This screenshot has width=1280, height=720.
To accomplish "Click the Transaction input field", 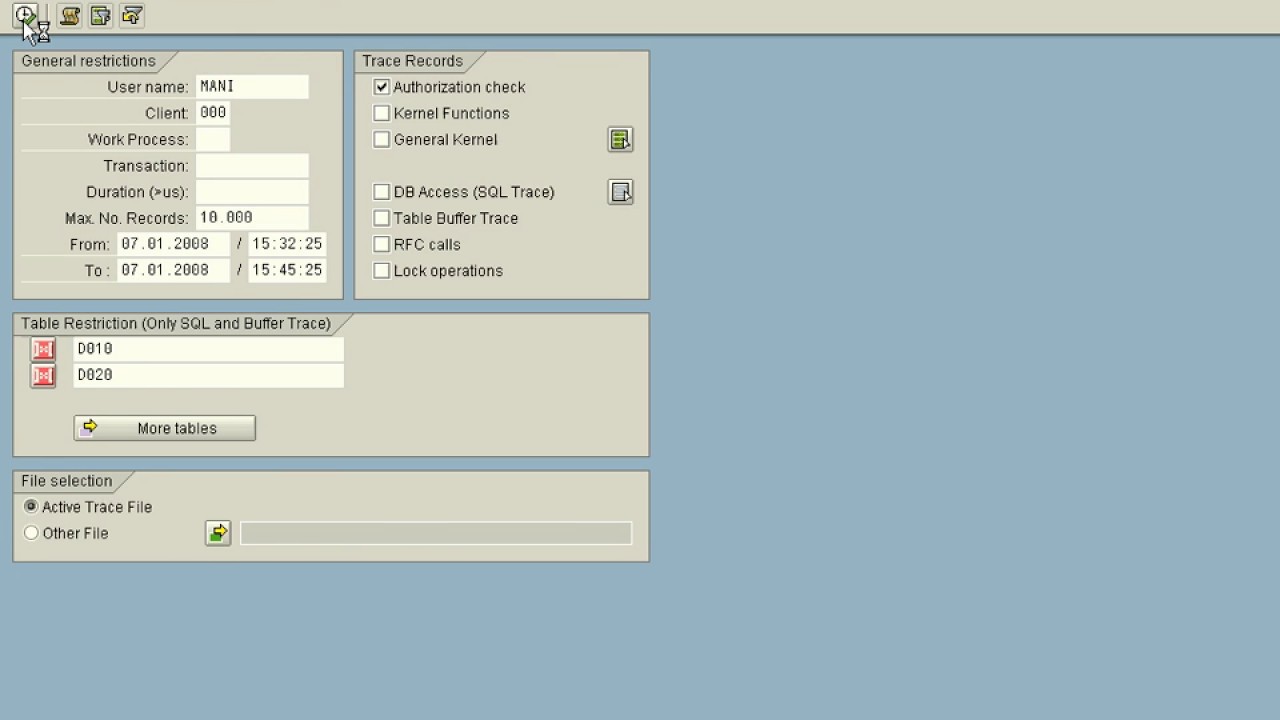I will click(x=252, y=165).
